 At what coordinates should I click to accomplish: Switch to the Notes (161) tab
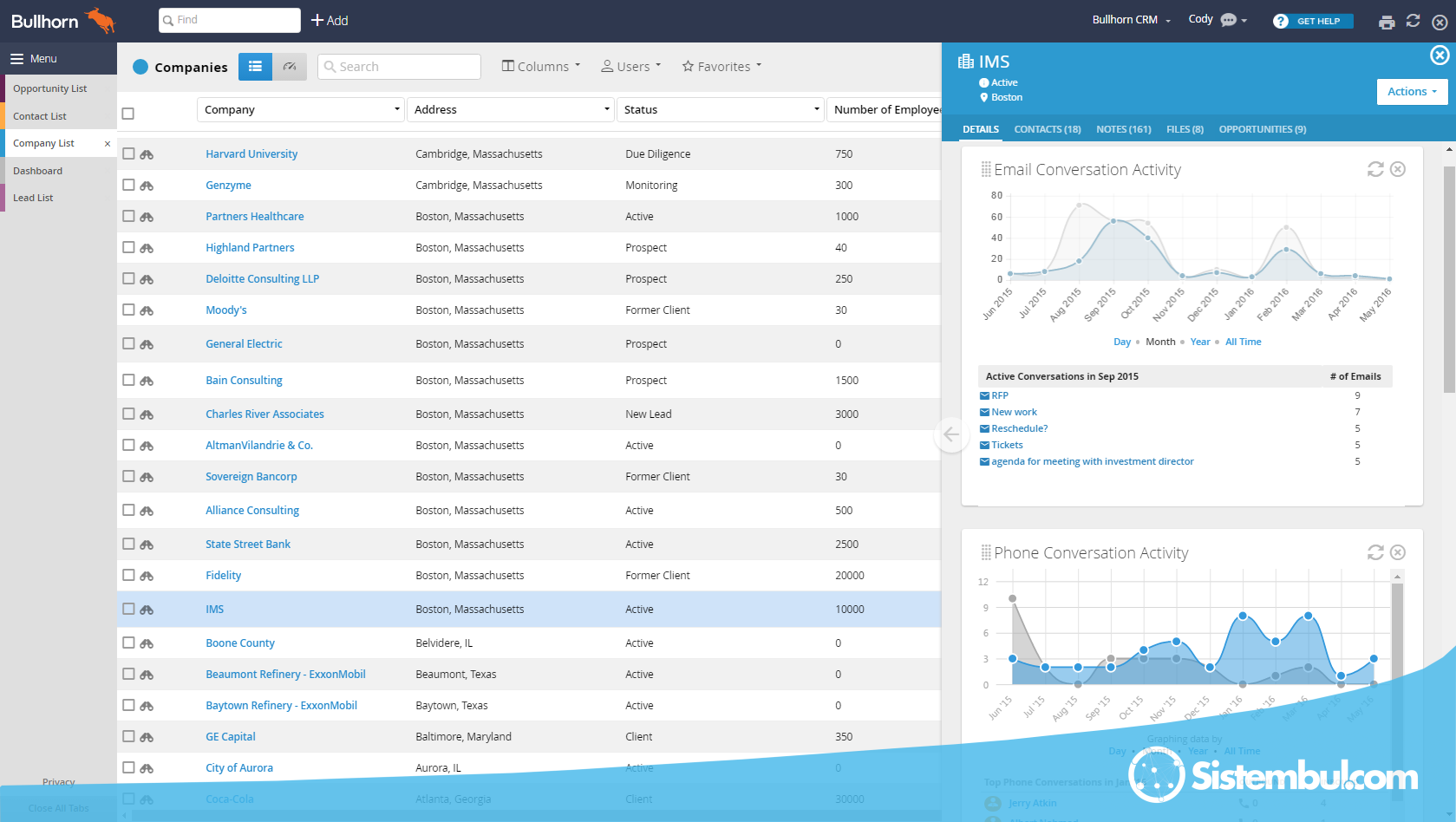point(1124,129)
